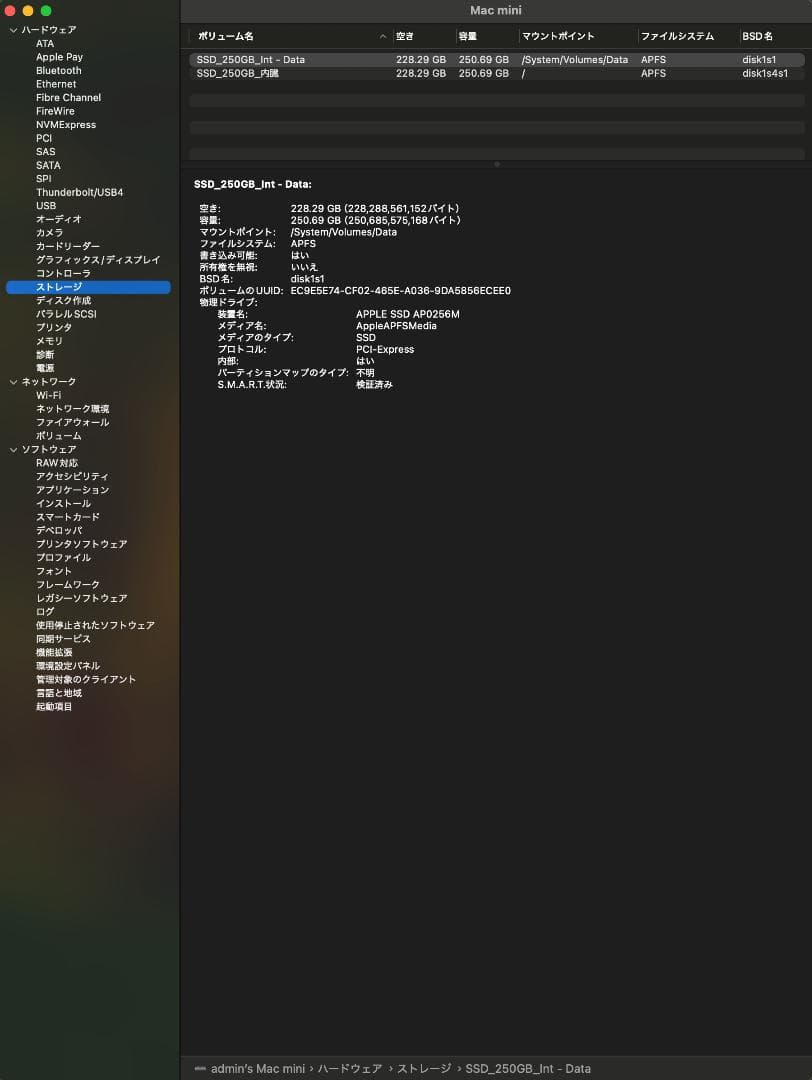Click ストレージ in the bottom path bar
812x1080 pixels.
[424, 1069]
